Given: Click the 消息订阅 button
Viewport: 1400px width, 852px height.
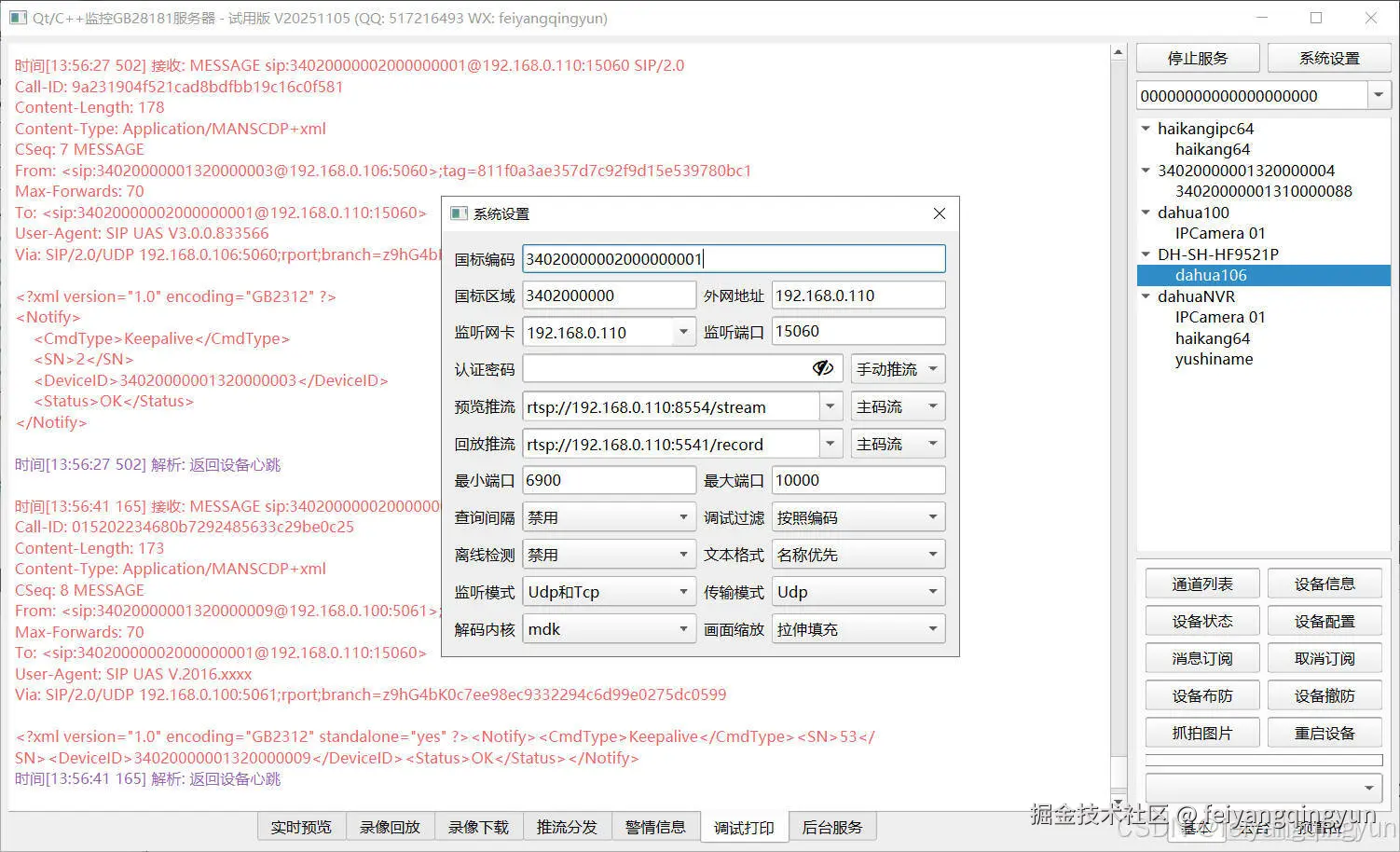Looking at the screenshot, I should (1202, 658).
